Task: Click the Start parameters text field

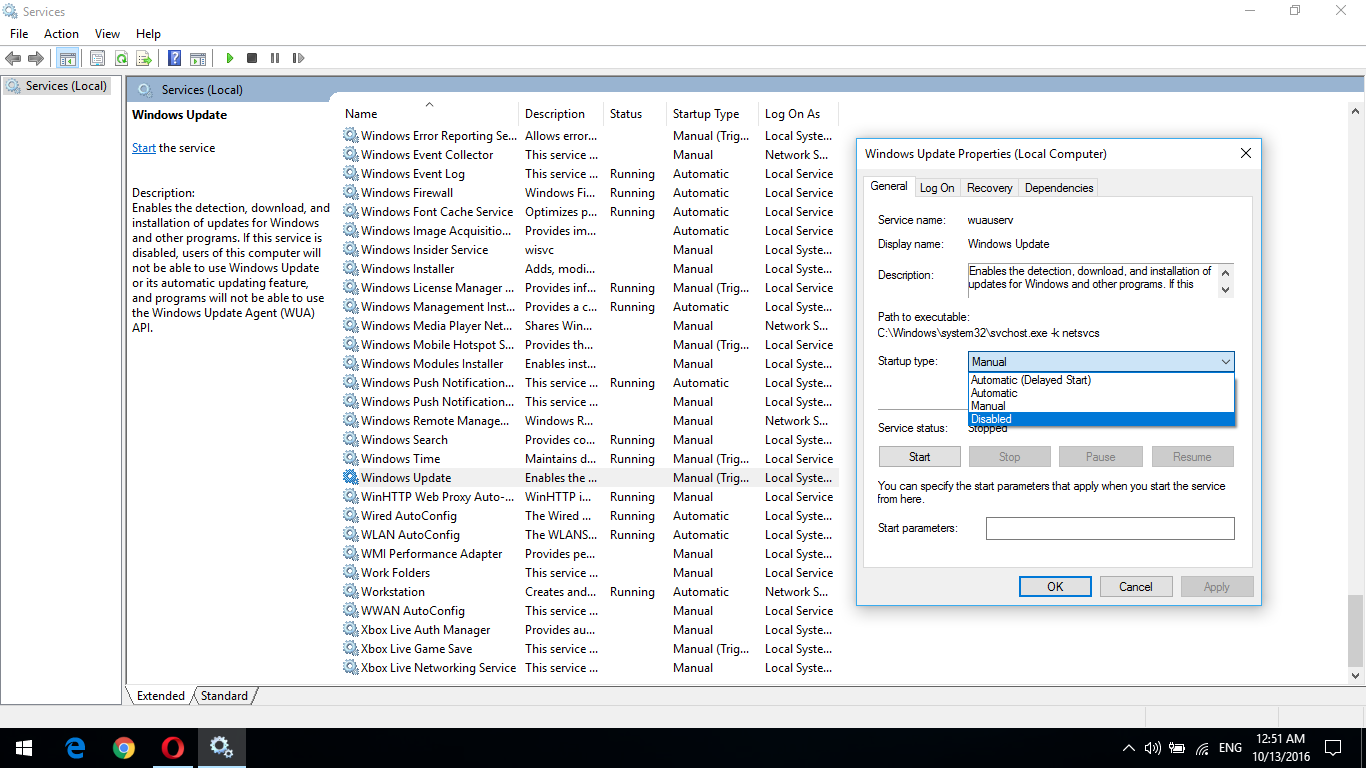Action: point(1110,528)
